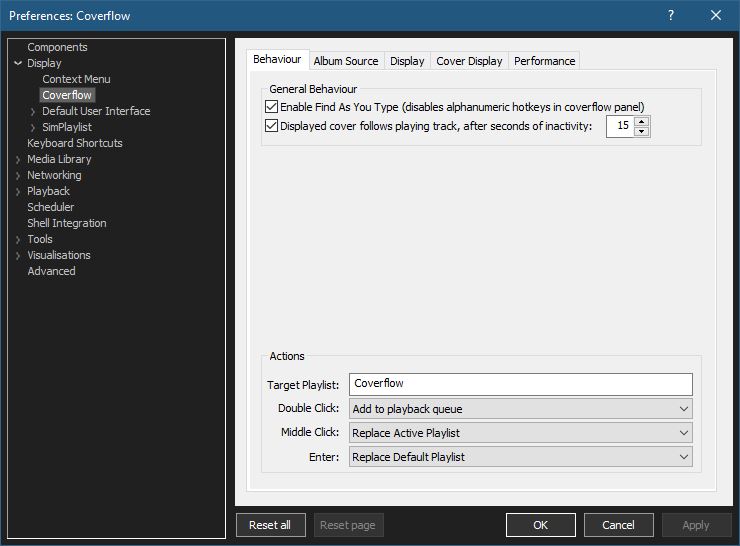Open the Double Click action dropdown

point(520,409)
